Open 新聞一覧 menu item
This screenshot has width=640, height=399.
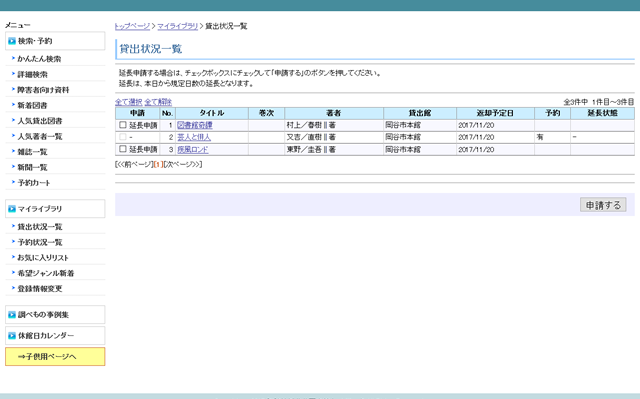tap(32, 167)
